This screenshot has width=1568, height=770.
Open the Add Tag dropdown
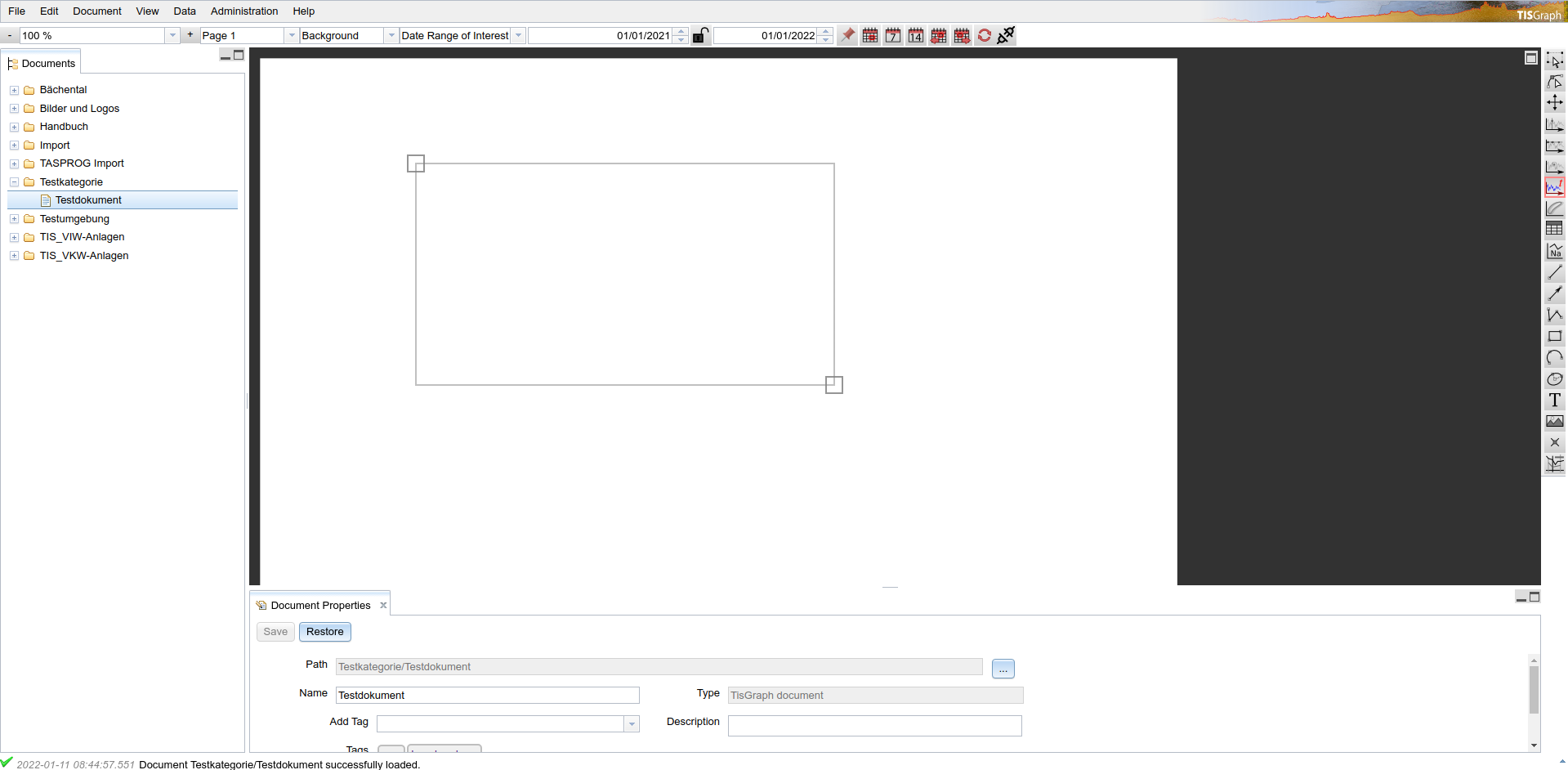pos(632,724)
